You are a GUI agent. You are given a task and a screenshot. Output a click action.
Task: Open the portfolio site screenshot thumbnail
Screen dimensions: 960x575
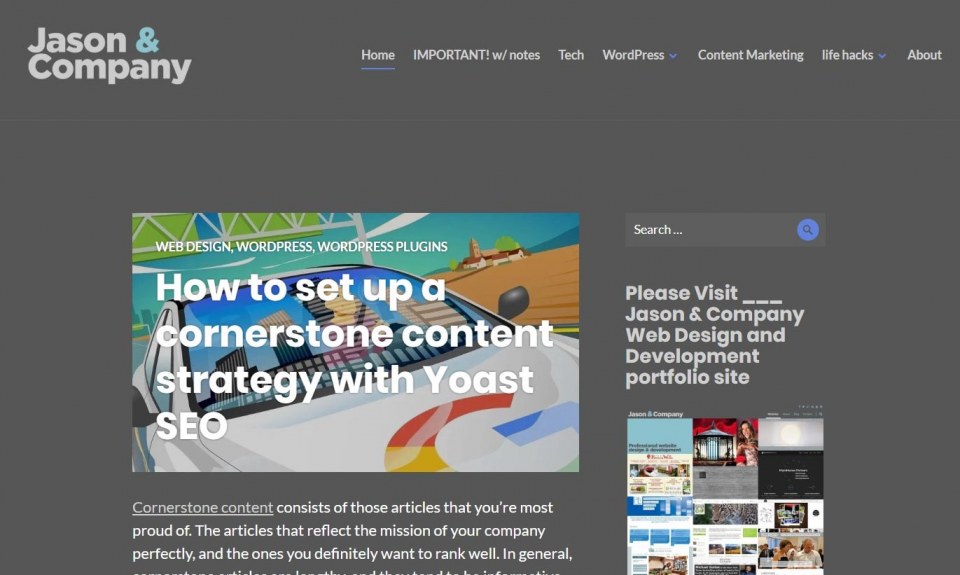point(725,490)
